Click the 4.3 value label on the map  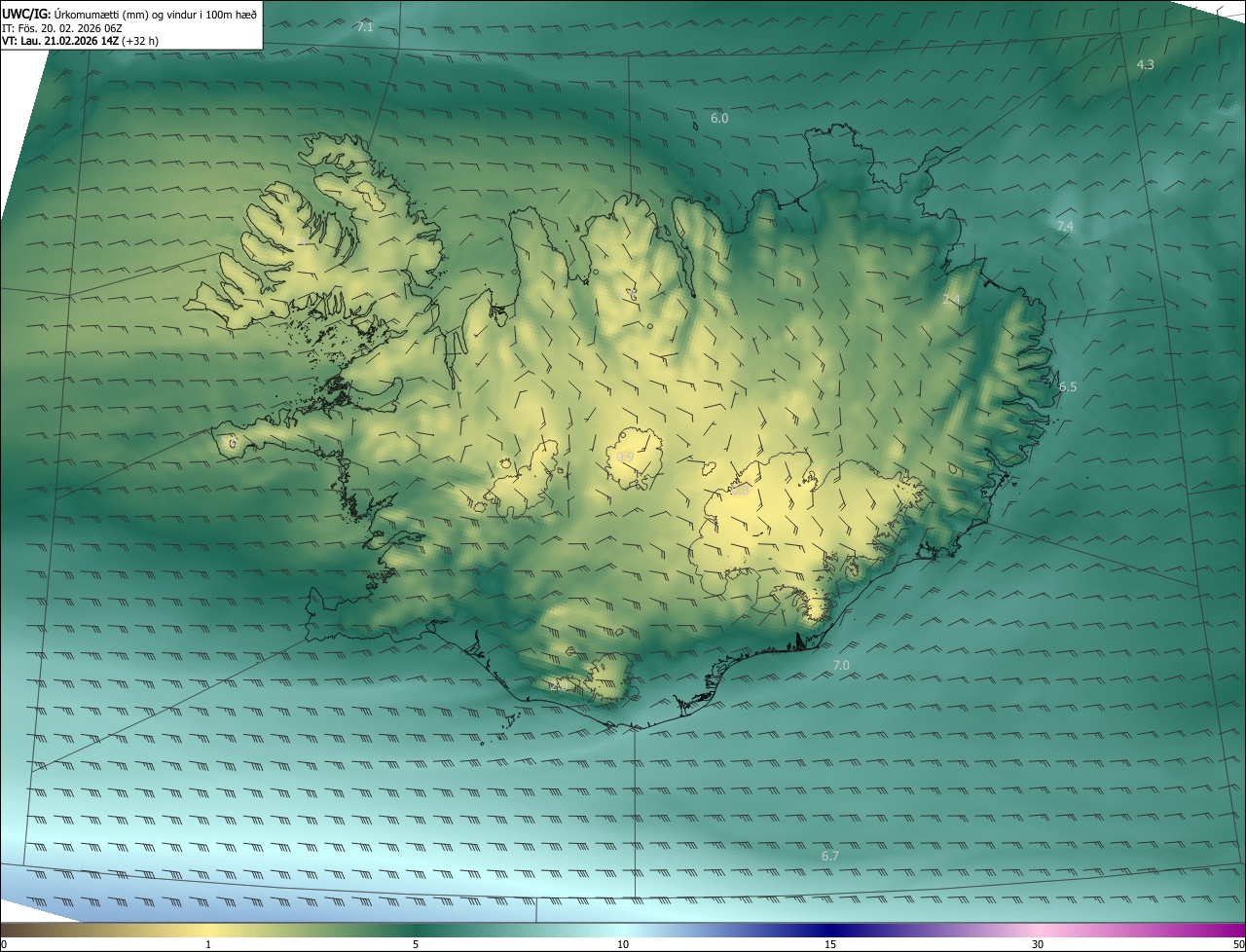[x=1146, y=64]
